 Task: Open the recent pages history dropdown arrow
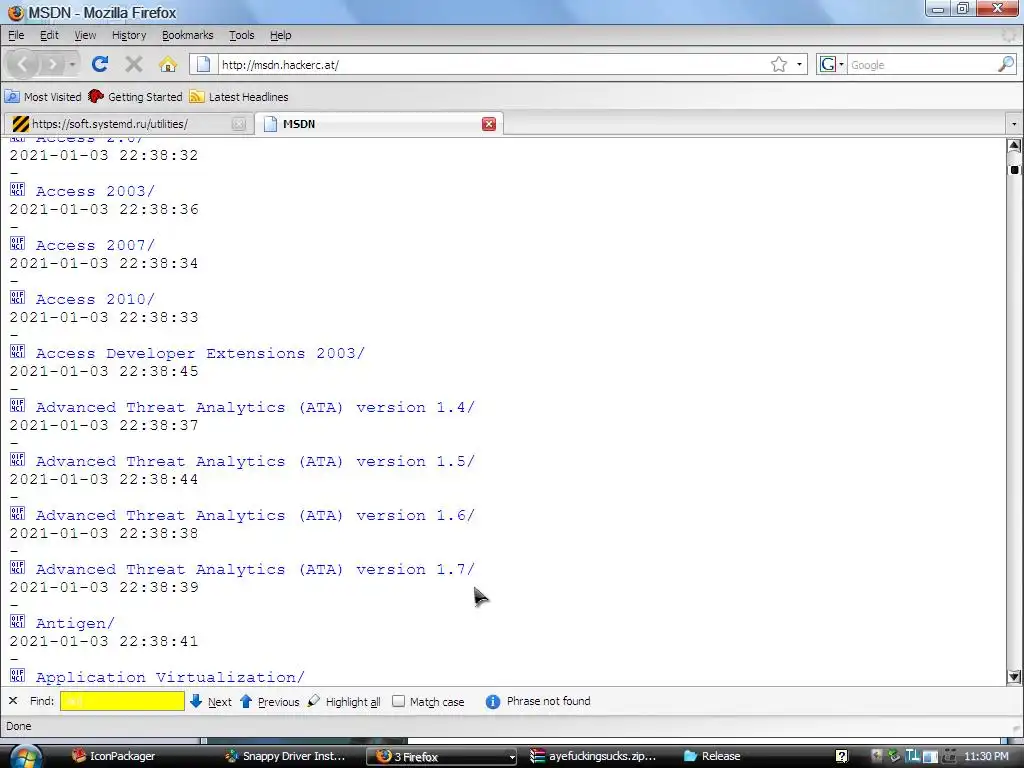pyautogui.click(x=72, y=64)
